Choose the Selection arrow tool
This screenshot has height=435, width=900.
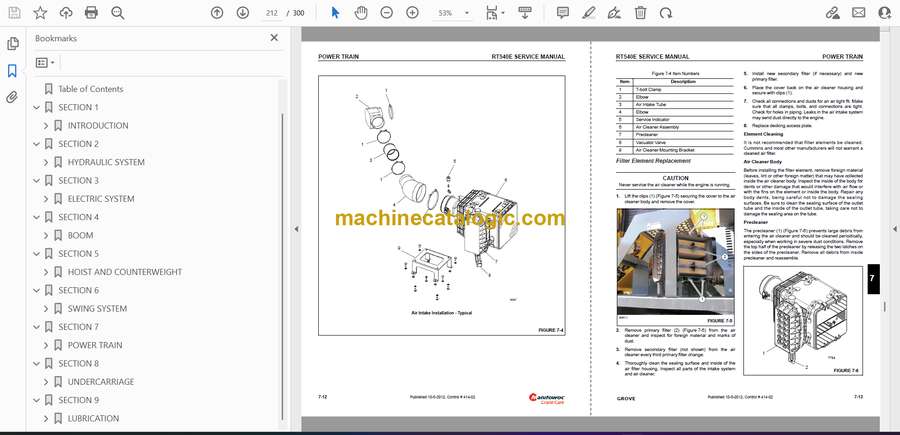[336, 13]
